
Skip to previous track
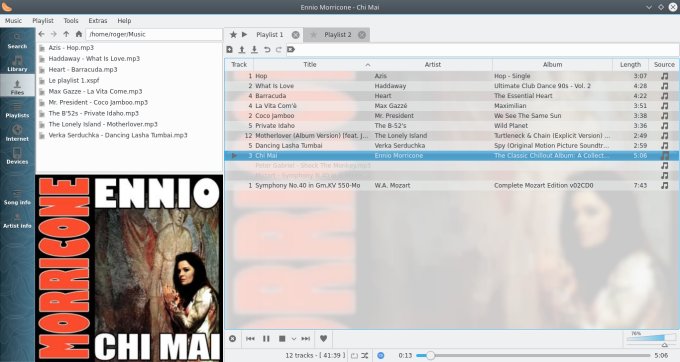[x=250, y=339]
